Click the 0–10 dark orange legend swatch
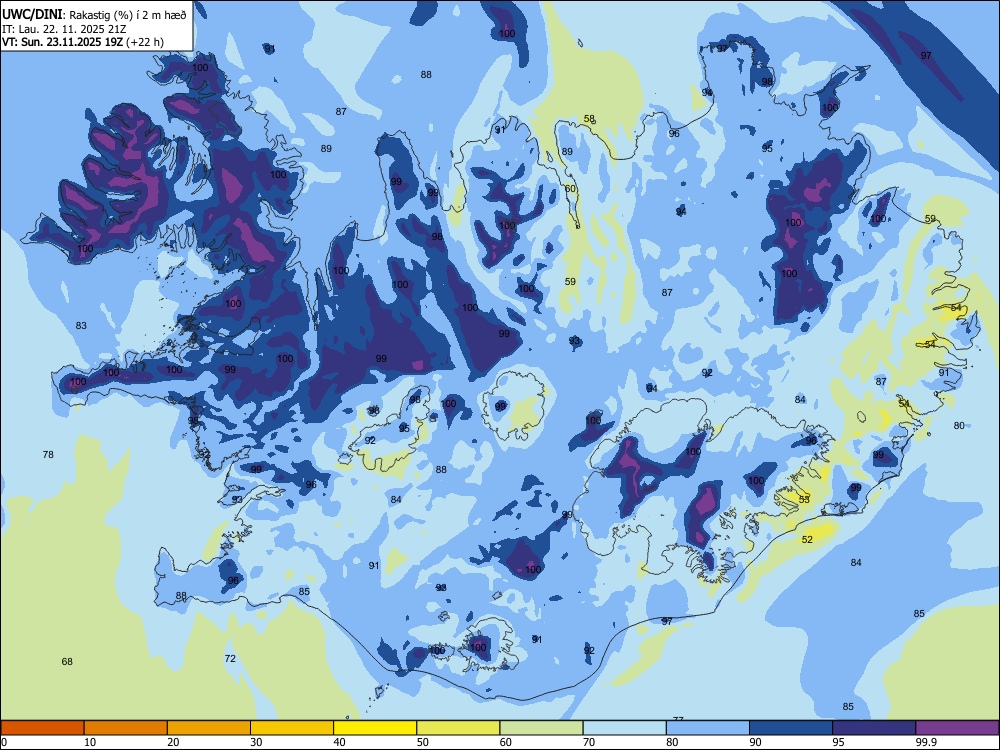Screen dimensions: 1000x750 tap(42, 728)
